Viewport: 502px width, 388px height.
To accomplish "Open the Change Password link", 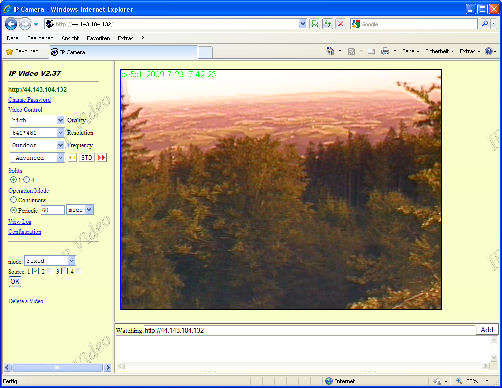I will (29, 100).
